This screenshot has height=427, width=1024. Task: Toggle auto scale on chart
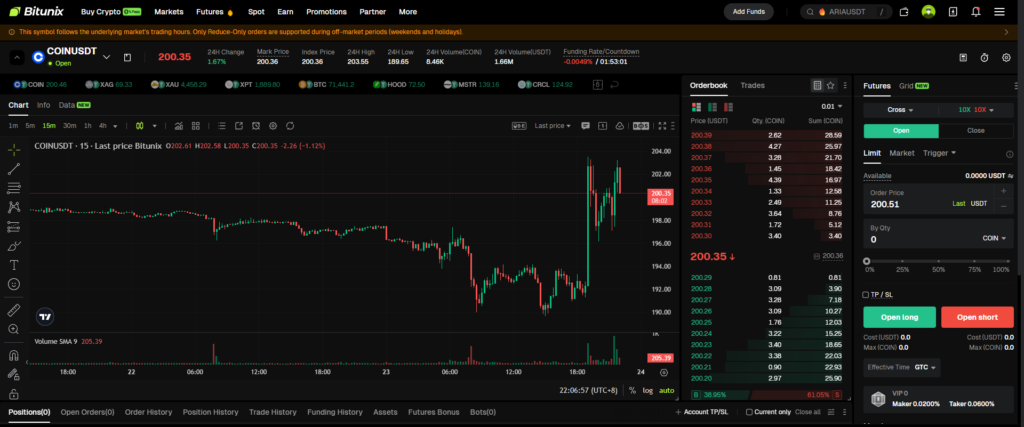(666, 390)
